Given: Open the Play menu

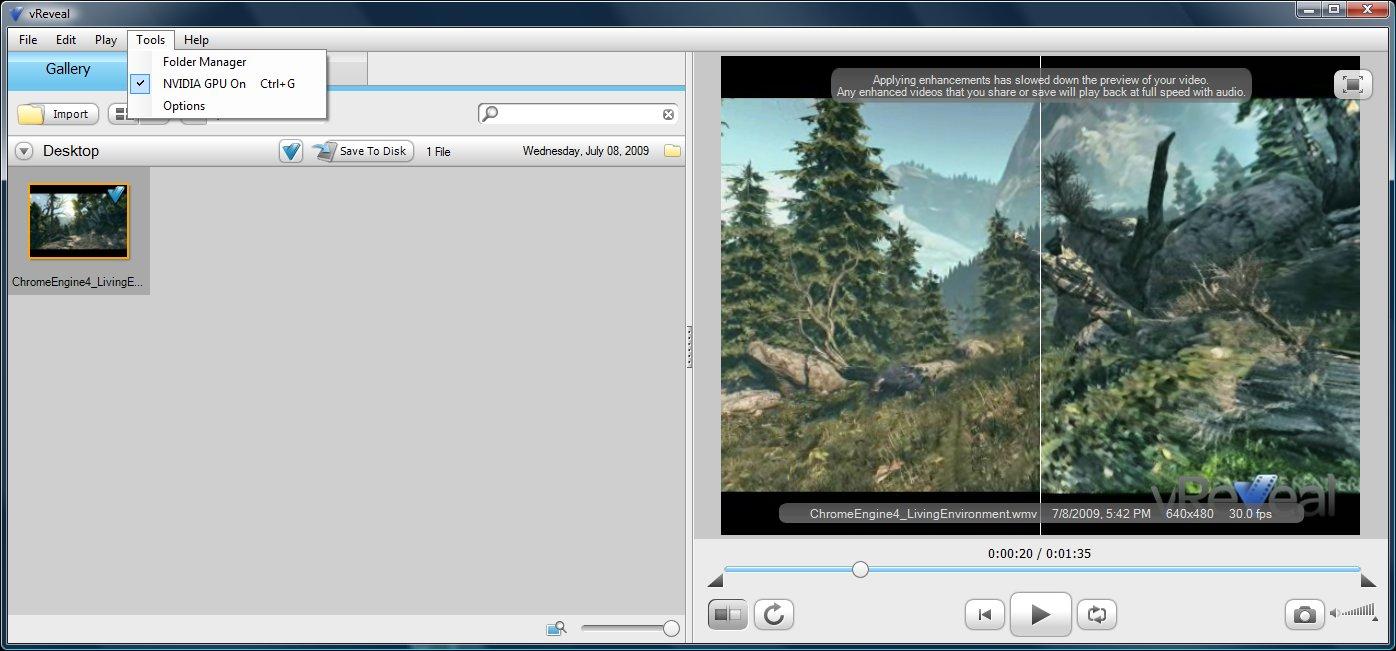Looking at the screenshot, I should pos(106,40).
